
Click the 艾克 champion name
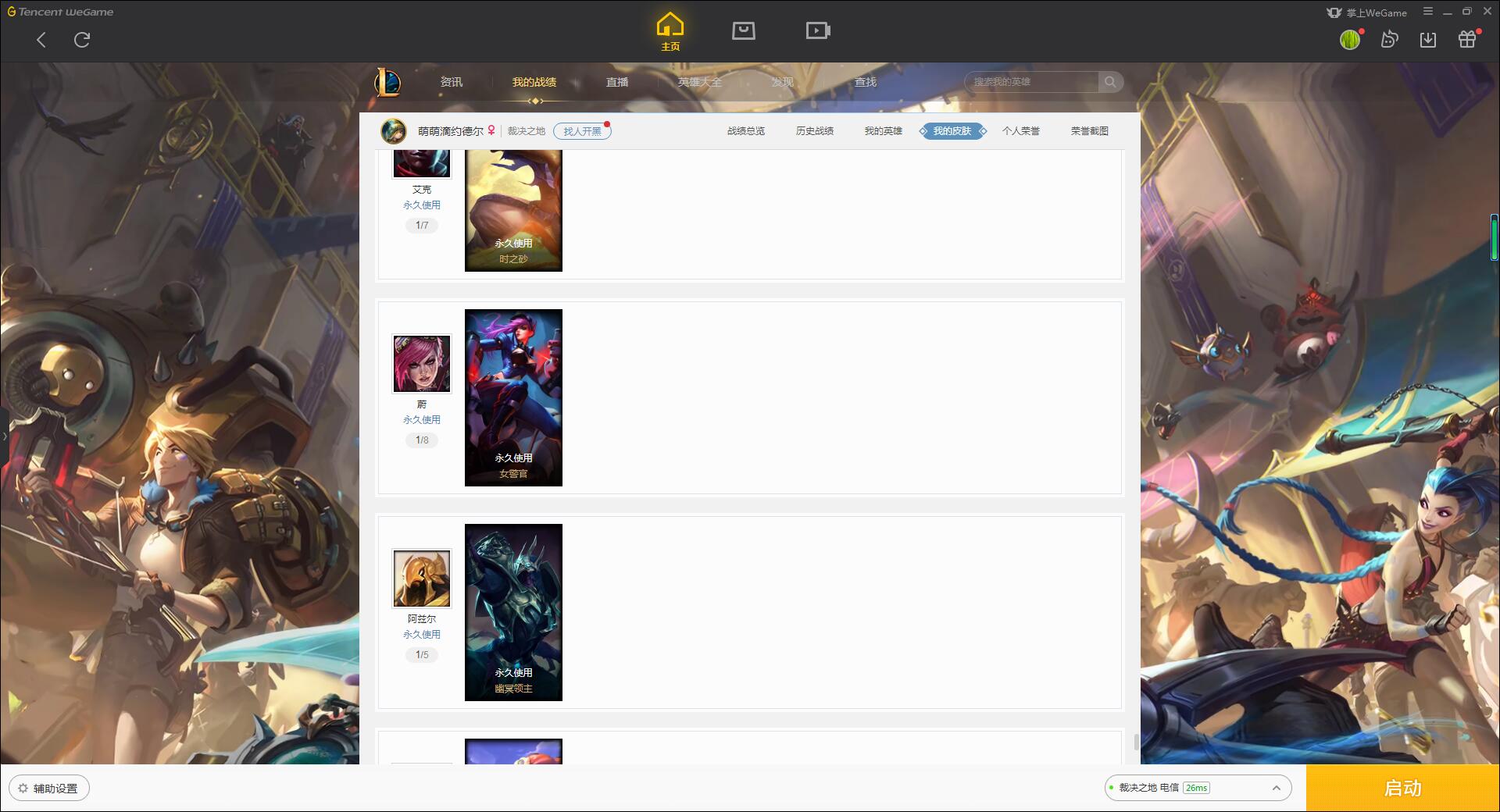point(422,190)
